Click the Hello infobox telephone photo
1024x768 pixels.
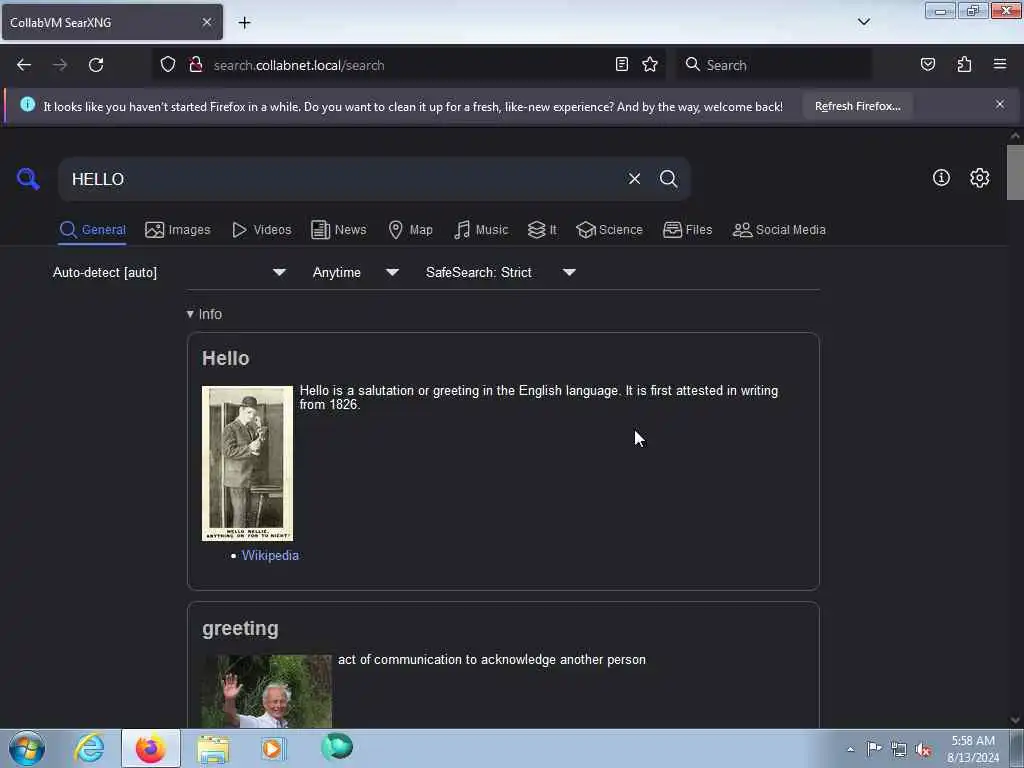[x=248, y=463]
